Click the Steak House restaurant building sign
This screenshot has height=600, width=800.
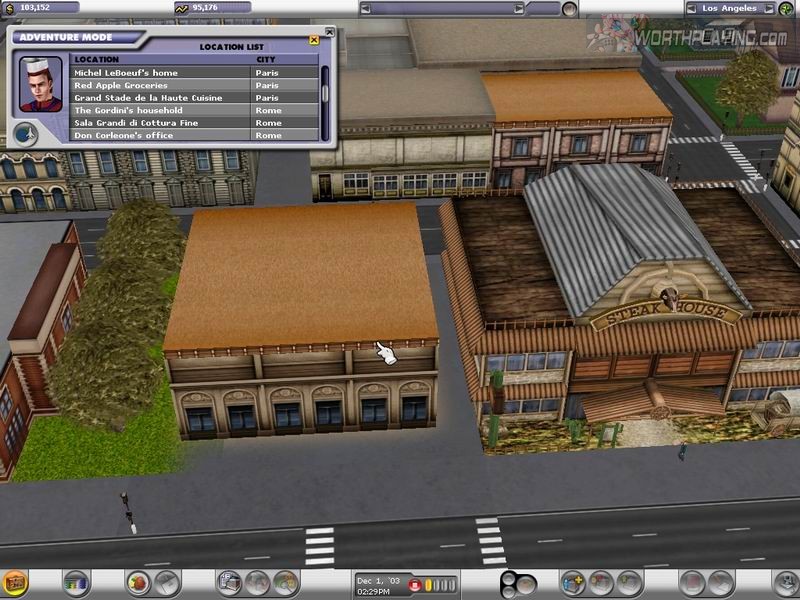665,314
